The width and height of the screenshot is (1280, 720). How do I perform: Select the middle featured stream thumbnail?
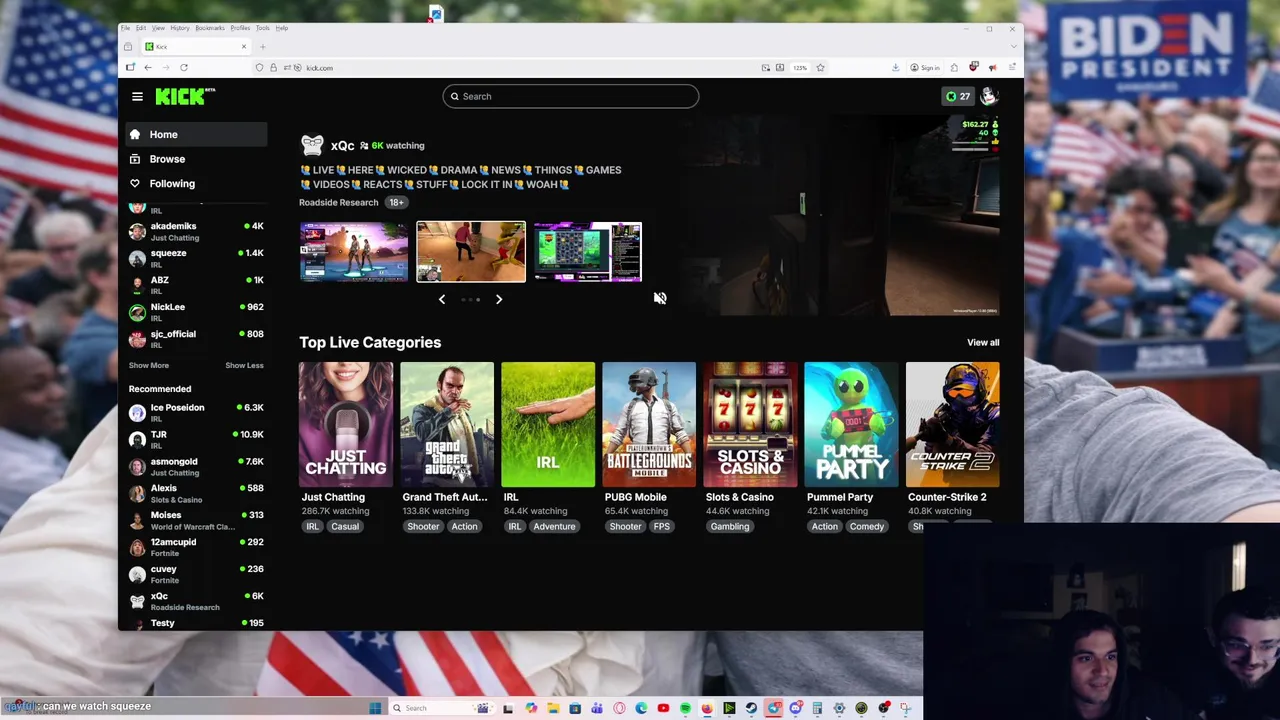click(x=471, y=252)
